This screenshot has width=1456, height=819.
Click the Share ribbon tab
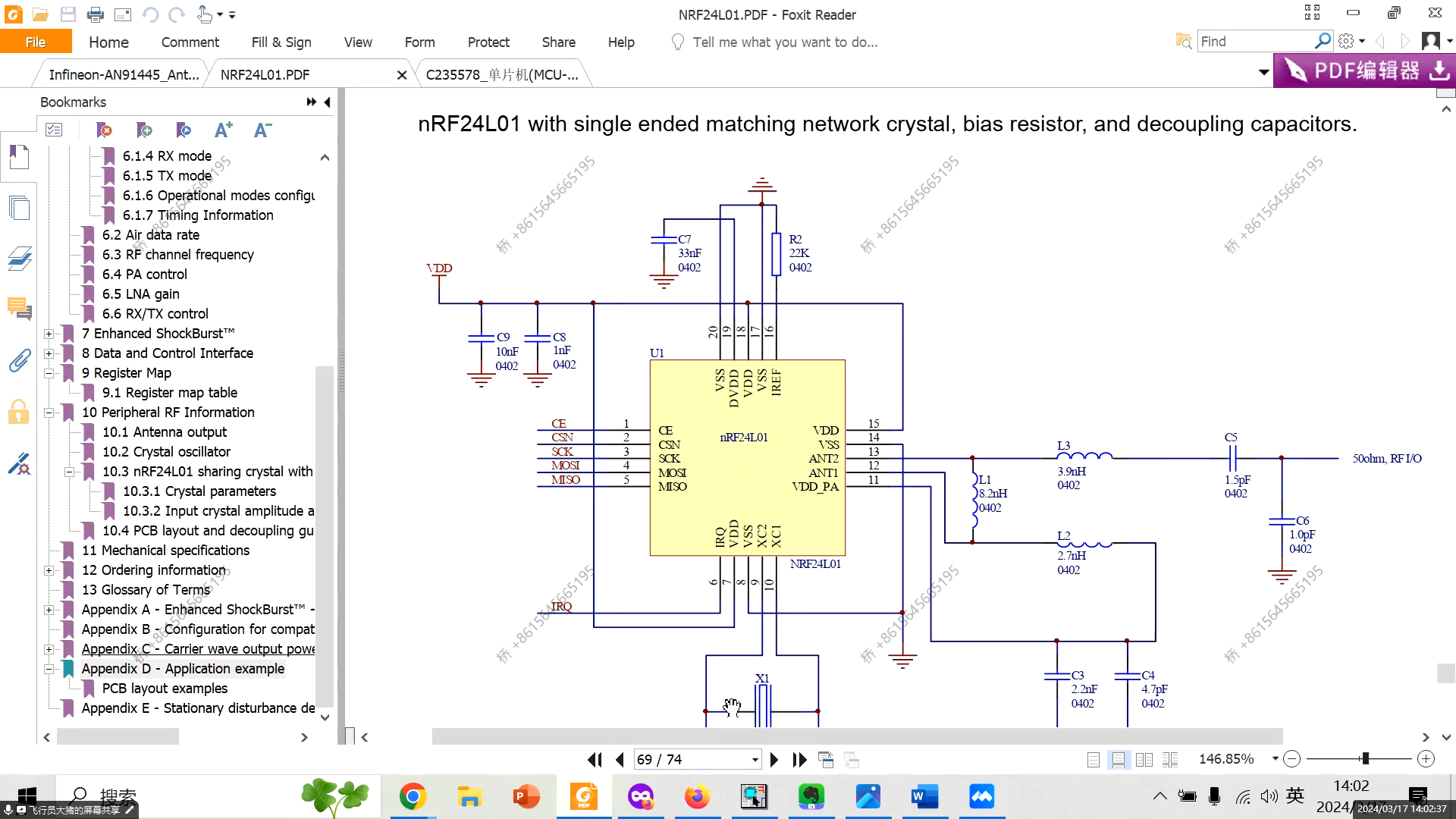559,42
